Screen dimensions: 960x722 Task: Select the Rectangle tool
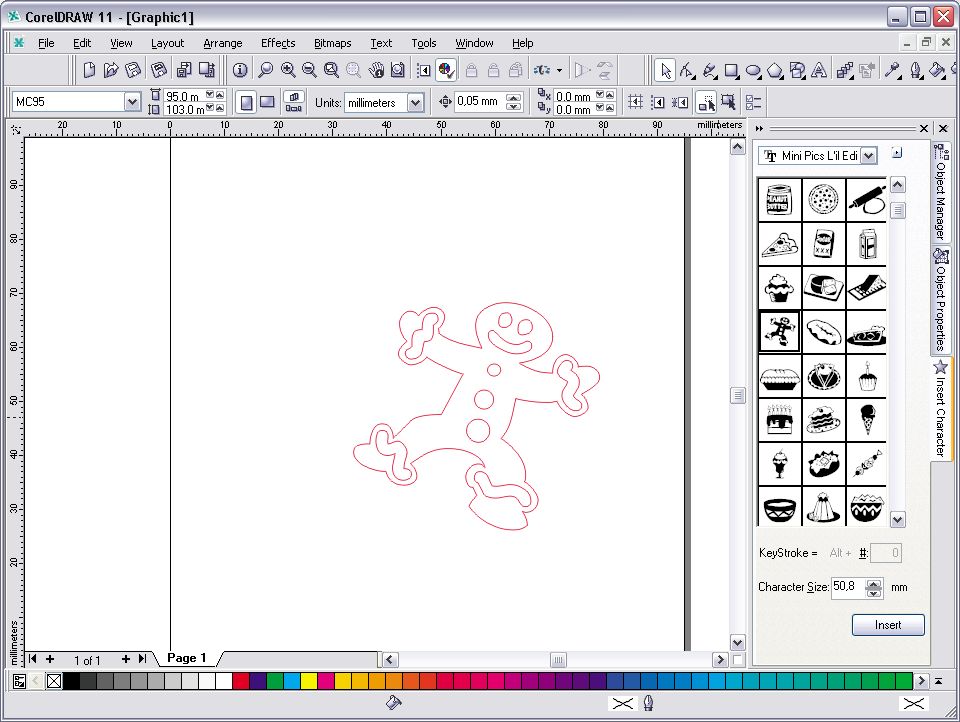[x=732, y=70]
